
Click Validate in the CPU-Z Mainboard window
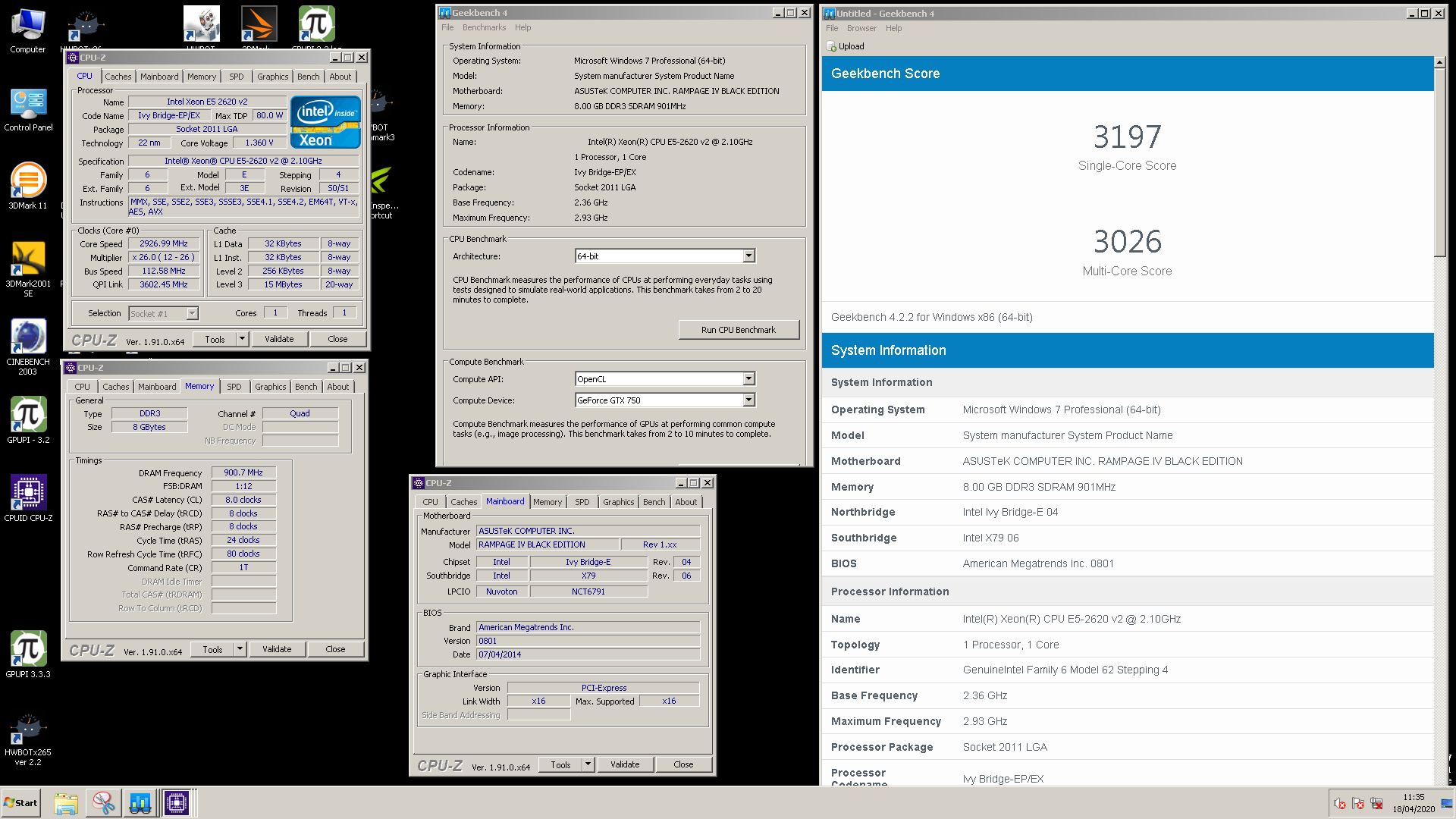tap(624, 764)
